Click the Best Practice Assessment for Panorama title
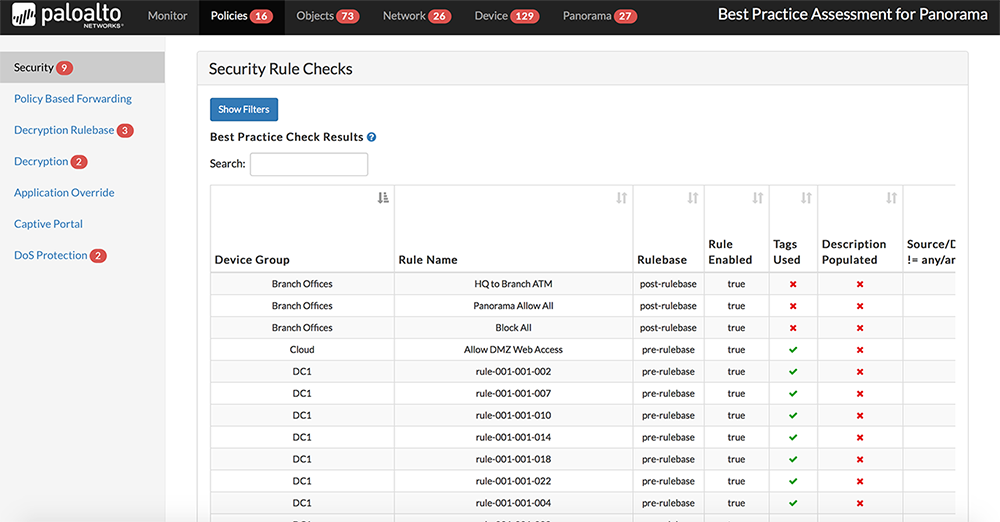 pyautogui.click(x=853, y=15)
